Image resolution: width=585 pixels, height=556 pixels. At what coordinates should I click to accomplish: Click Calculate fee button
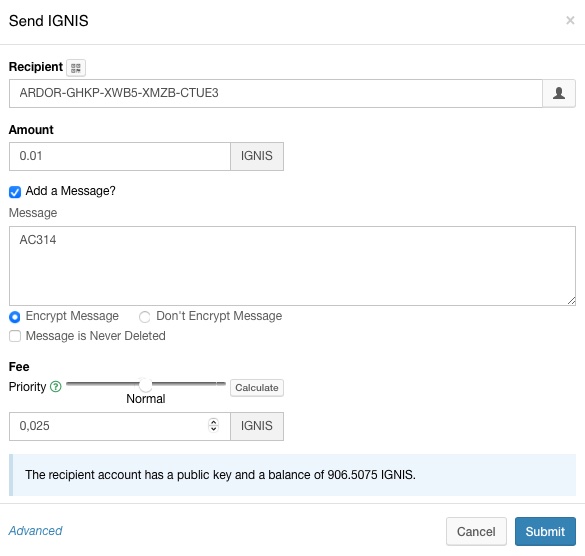tap(257, 388)
